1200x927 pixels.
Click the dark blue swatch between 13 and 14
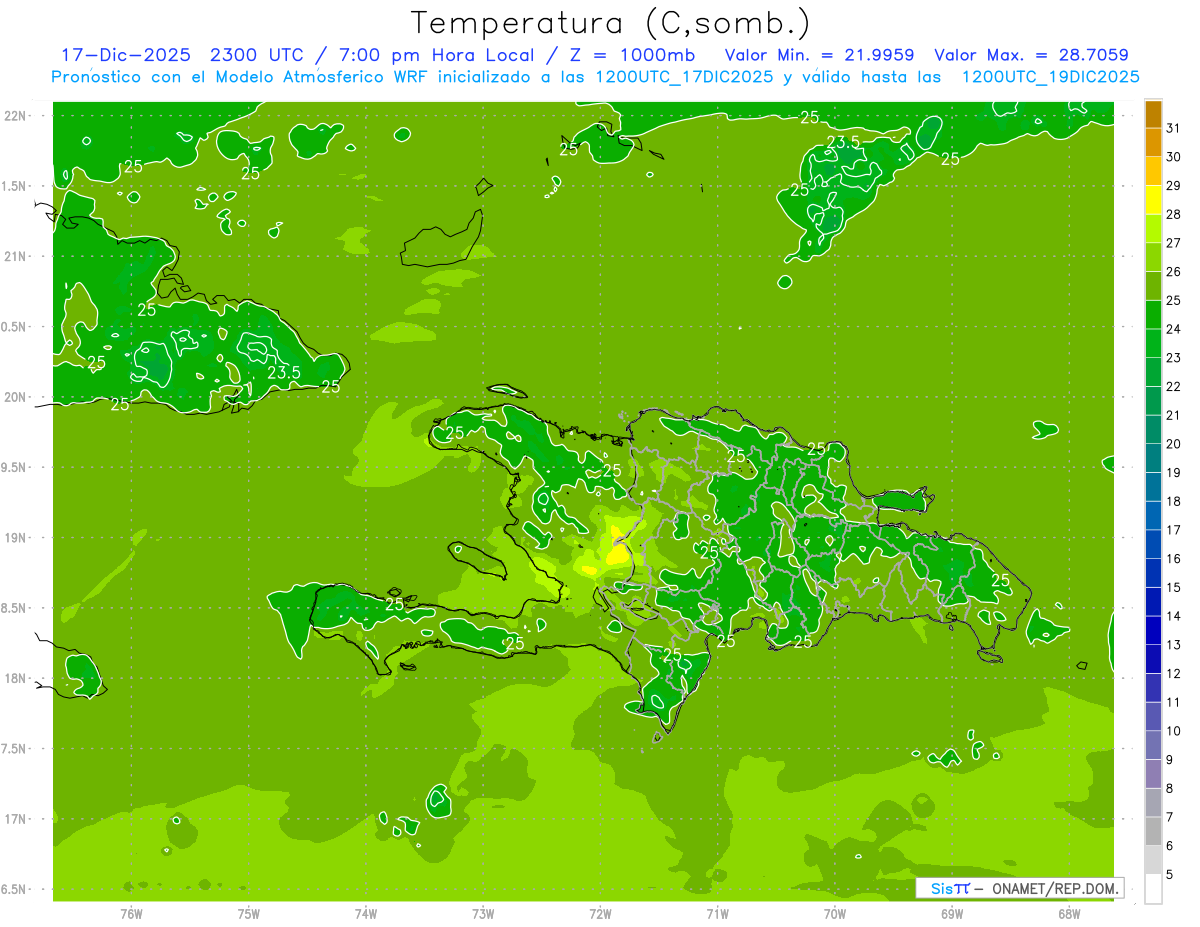(x=1153, y=630)
